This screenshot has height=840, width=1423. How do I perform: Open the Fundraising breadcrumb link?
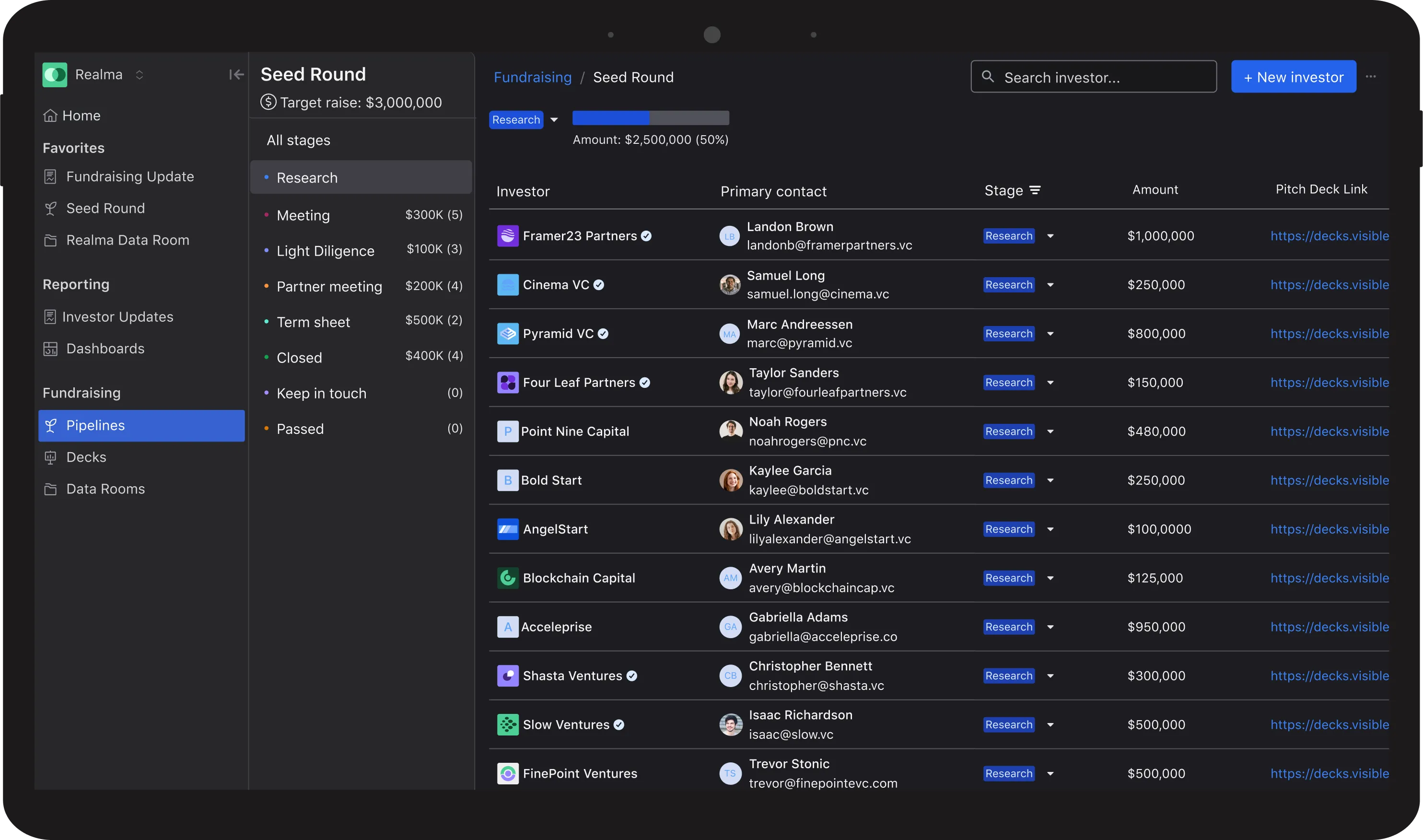tap(532, 78)
